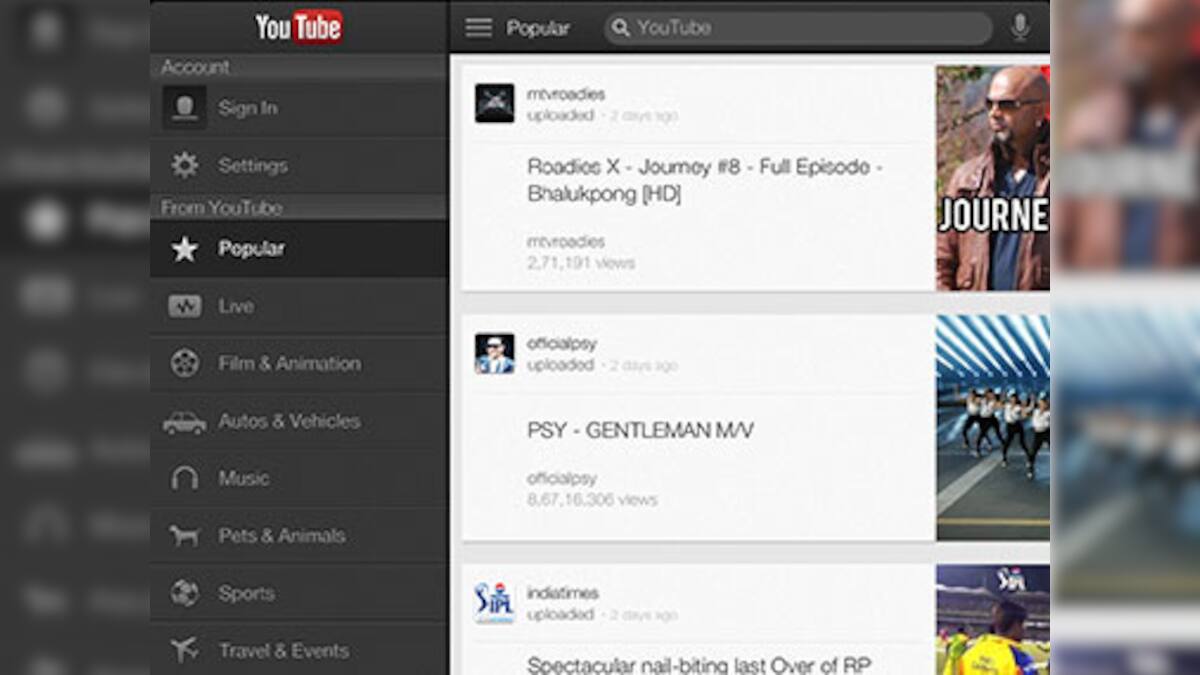Open Pets & Animals category label

(x=282, y=536)
